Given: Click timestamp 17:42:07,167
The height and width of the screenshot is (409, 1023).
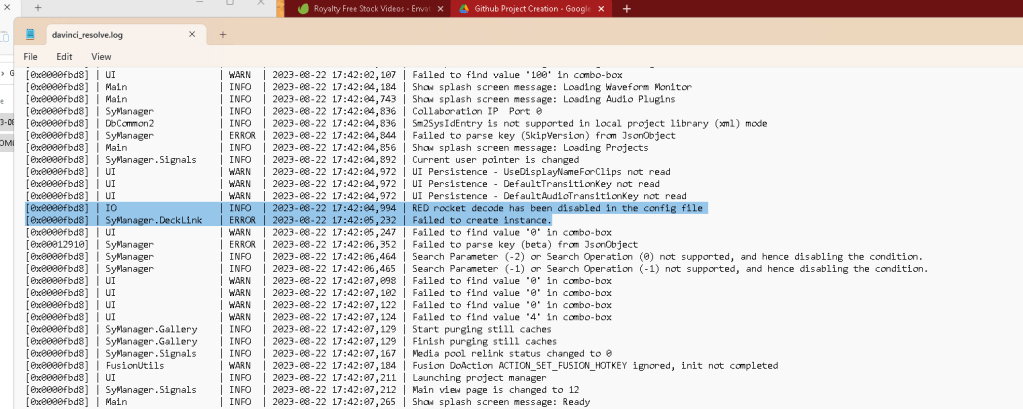Looking at the screenshot, I should (334, 354).
